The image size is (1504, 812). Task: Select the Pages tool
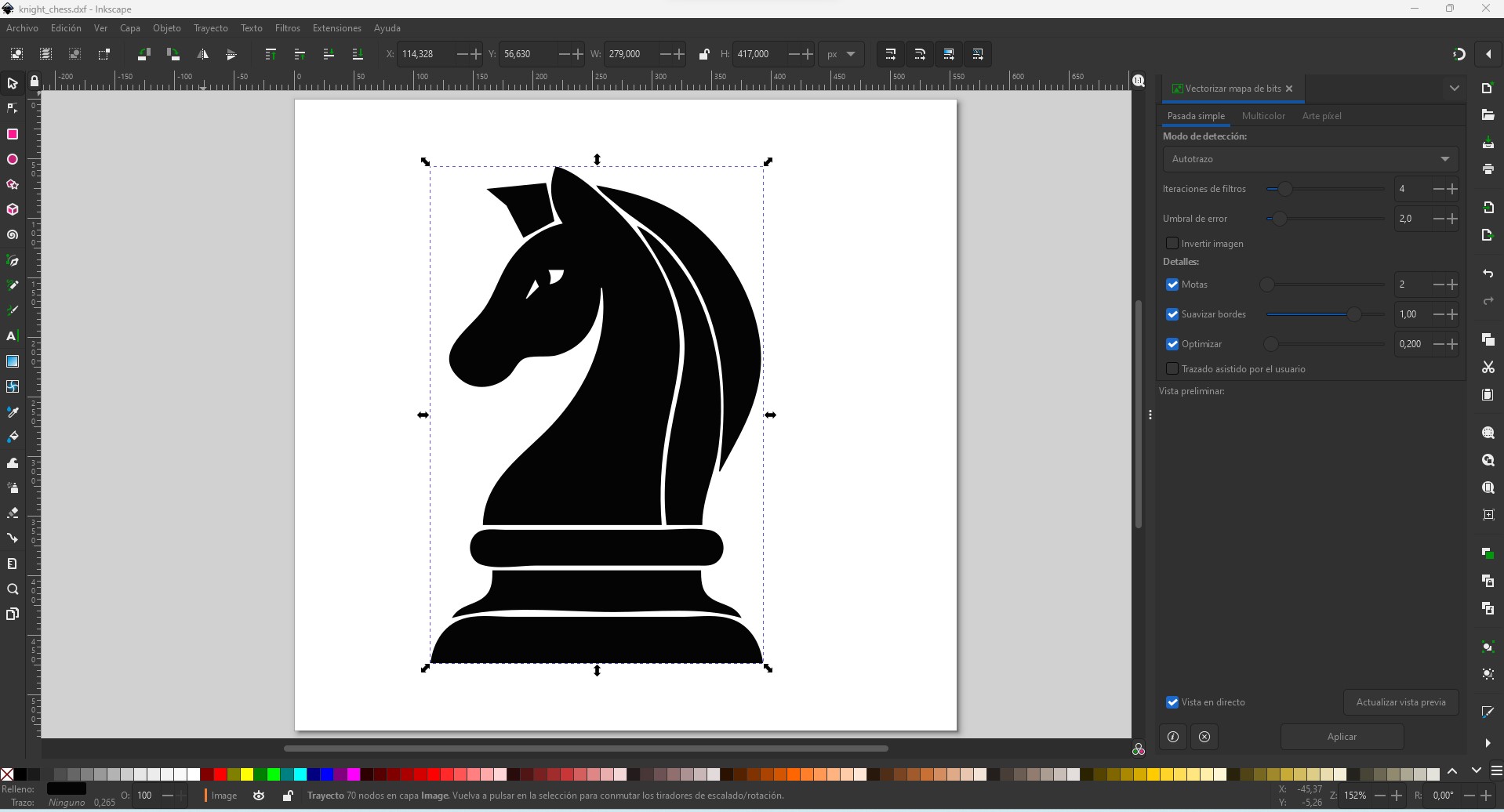click(x=13, y=614)
